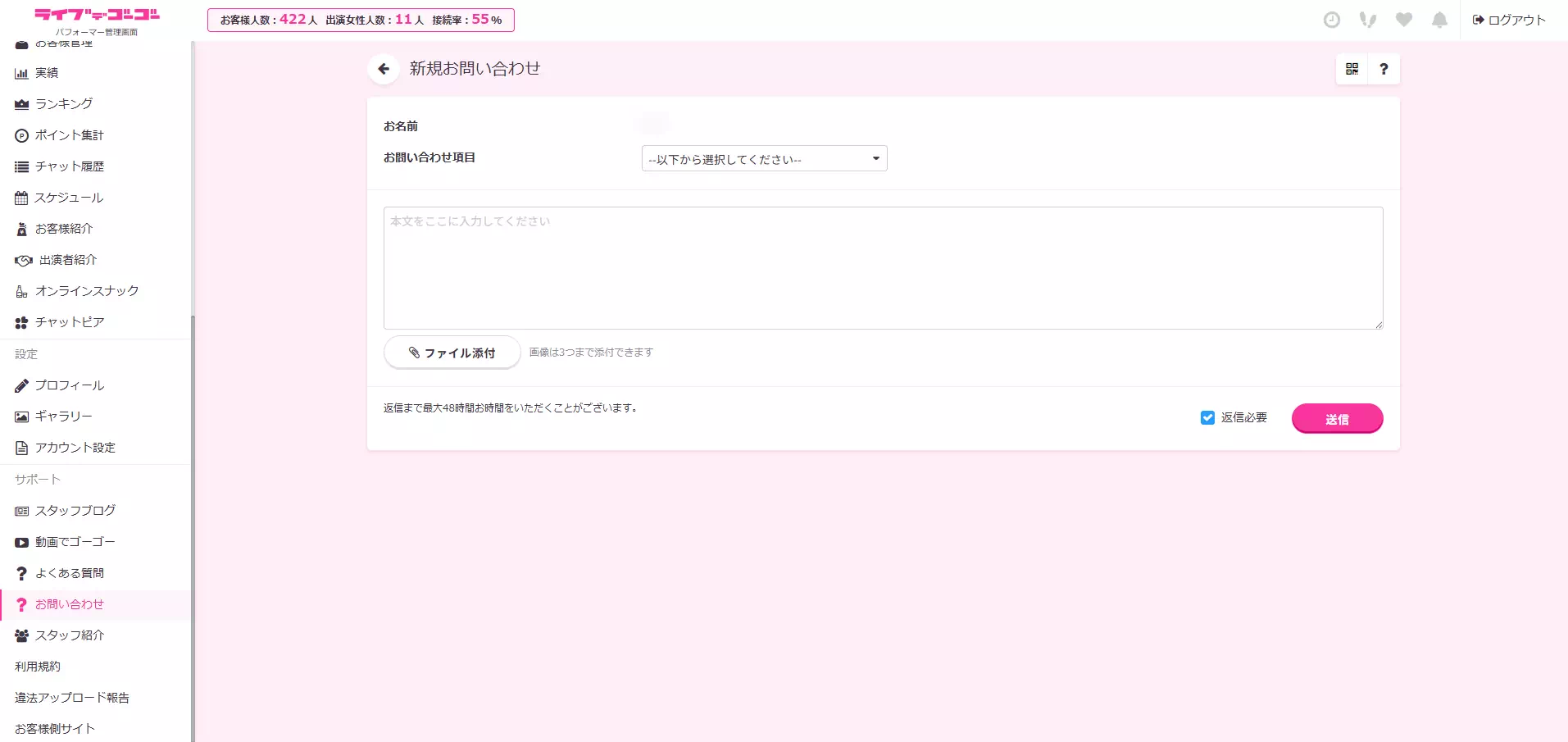Open 動画でゴーゴー in support section
Screen dimensions: 1568x742
pos(75,542)
